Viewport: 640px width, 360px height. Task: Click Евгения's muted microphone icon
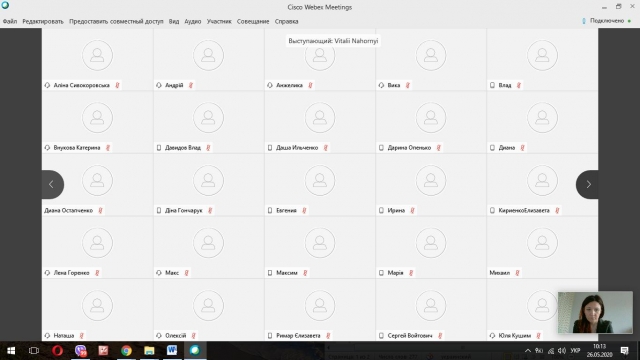(x=304, y=211)
